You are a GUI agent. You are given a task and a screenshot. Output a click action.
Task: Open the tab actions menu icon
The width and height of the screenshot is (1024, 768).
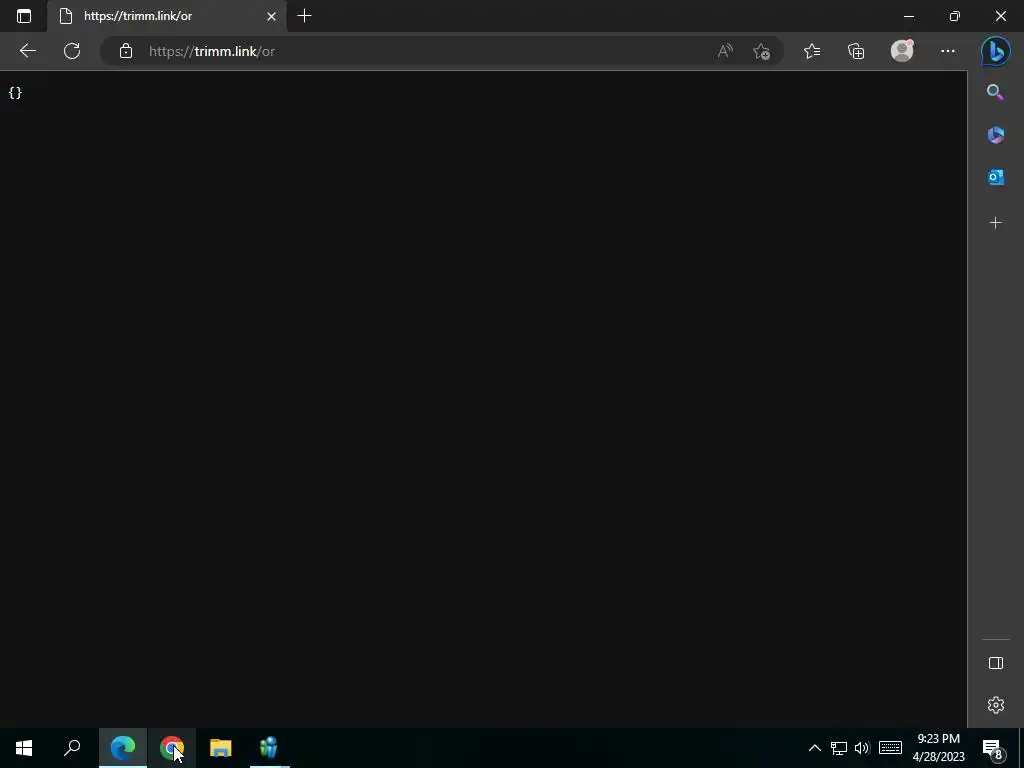click(x=24, y=16)
